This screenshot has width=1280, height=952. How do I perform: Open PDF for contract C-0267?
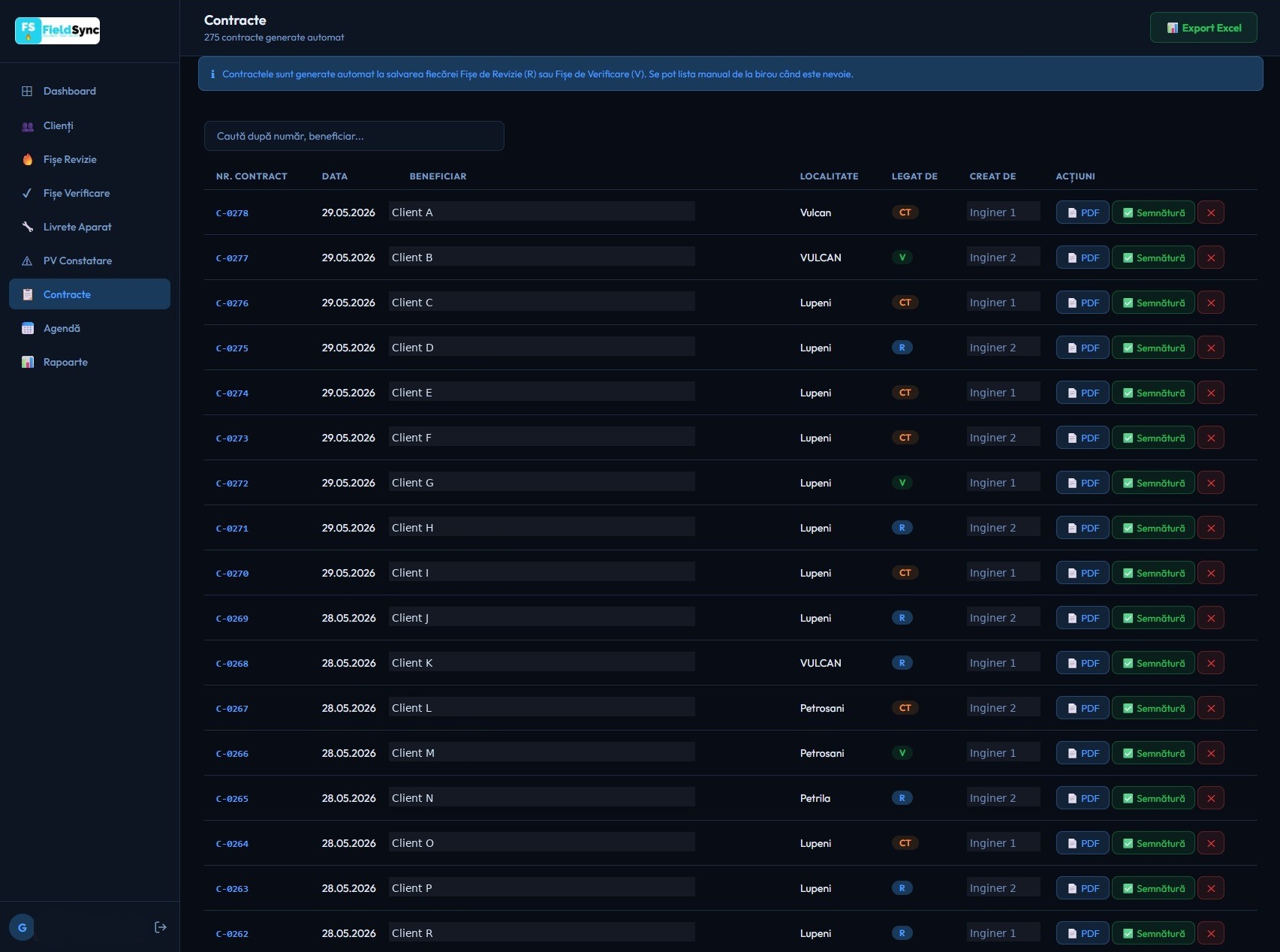pos(1083,708)
